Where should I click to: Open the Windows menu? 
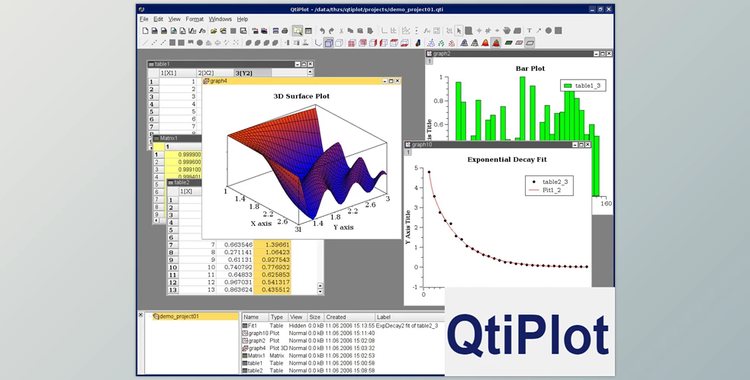click(221, 19)
